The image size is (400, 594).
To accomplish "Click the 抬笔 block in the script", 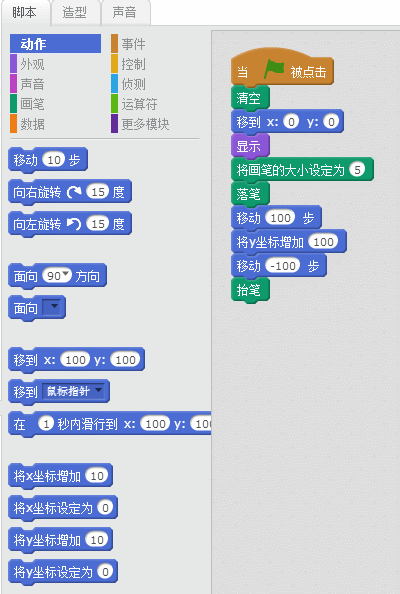I will 250,289.
